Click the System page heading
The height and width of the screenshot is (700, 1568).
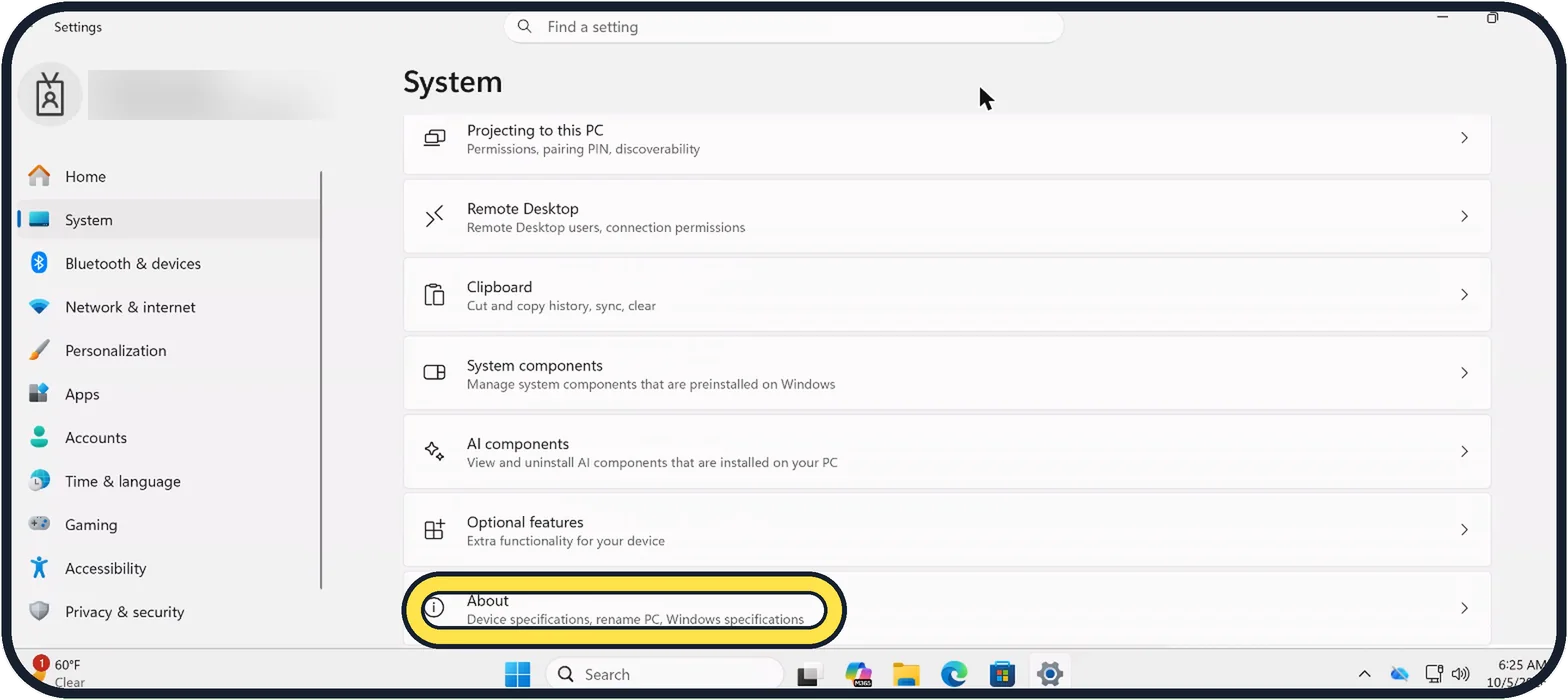click(x=453, y=82)
